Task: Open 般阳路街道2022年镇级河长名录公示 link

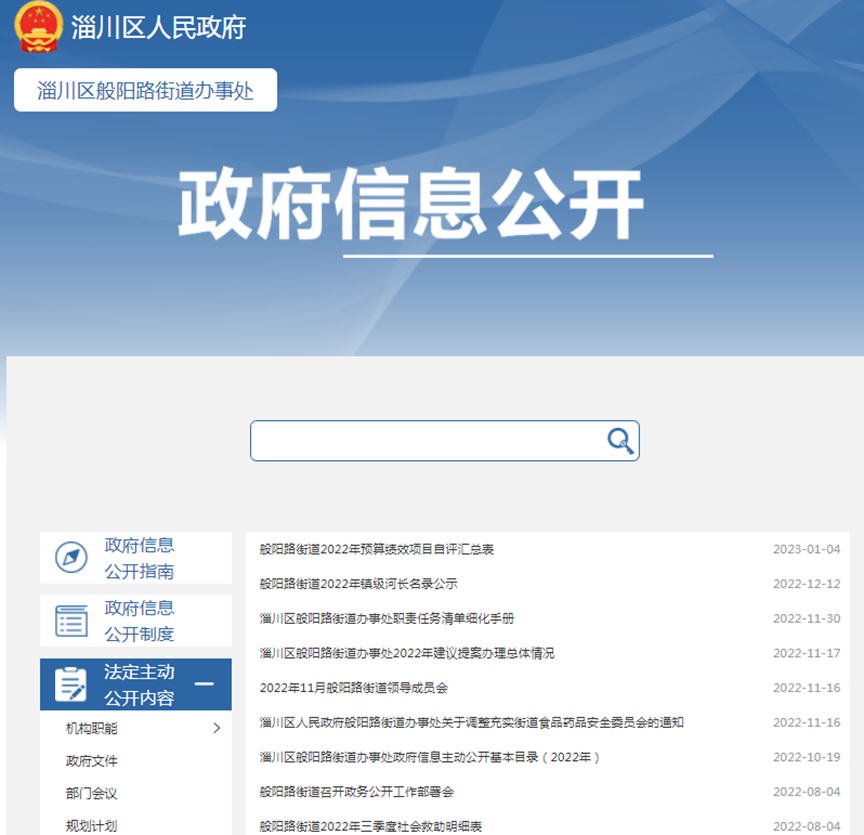Action: pyautogui.click(x=358, y=584)
